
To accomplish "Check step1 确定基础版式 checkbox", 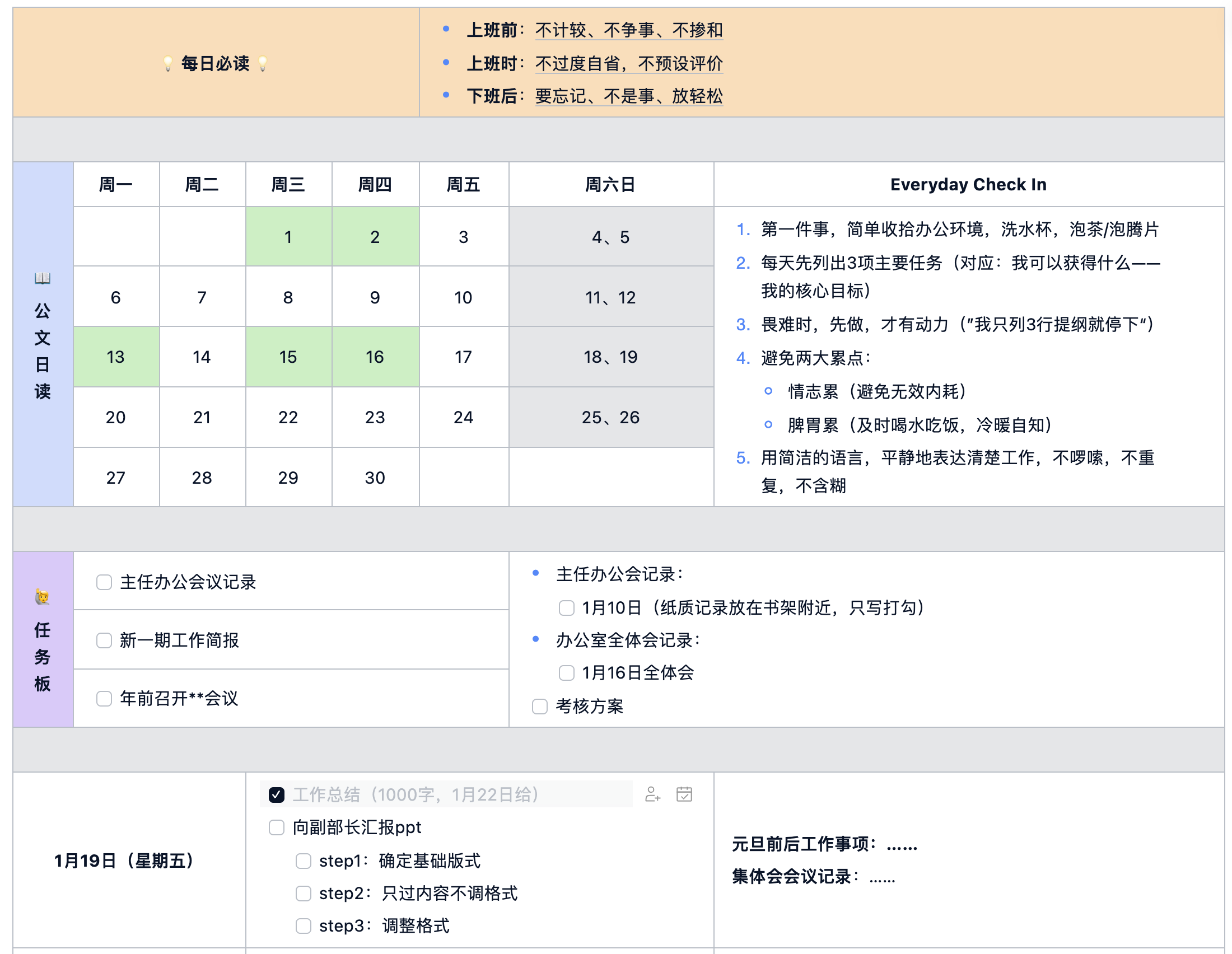I will point(304,861).
